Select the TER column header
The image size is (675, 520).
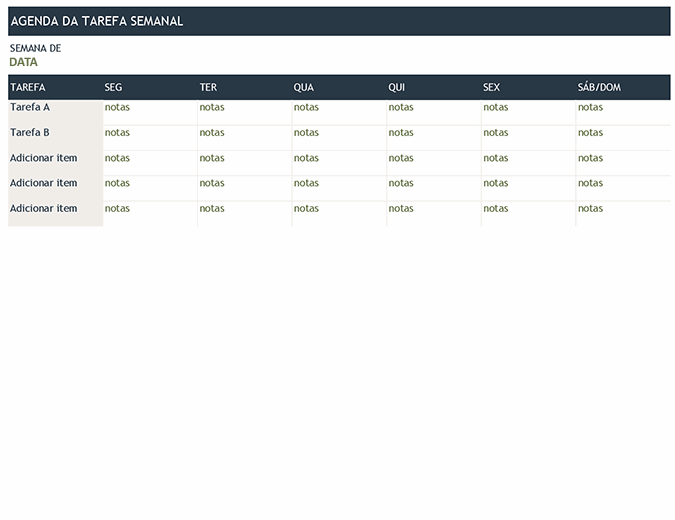click(x=208, y=87)
